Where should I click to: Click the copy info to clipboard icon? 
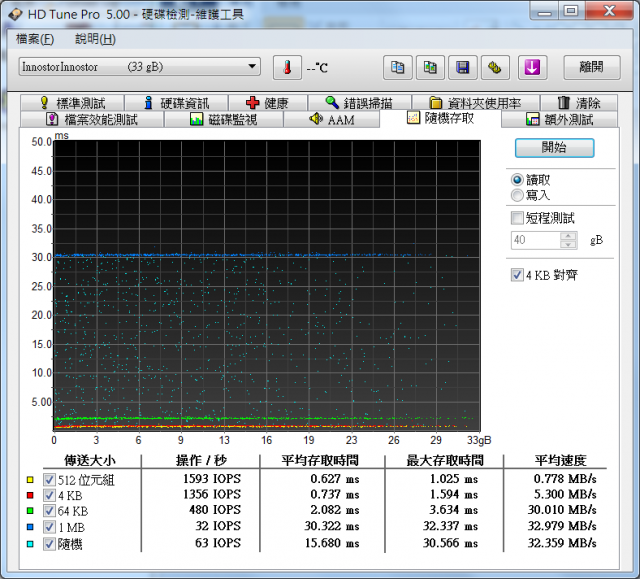(398, 67)
